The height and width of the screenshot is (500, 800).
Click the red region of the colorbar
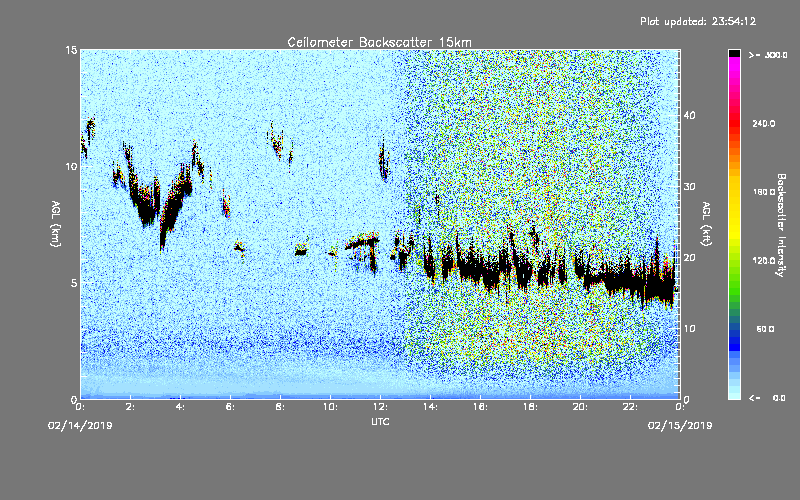point(734,123)
